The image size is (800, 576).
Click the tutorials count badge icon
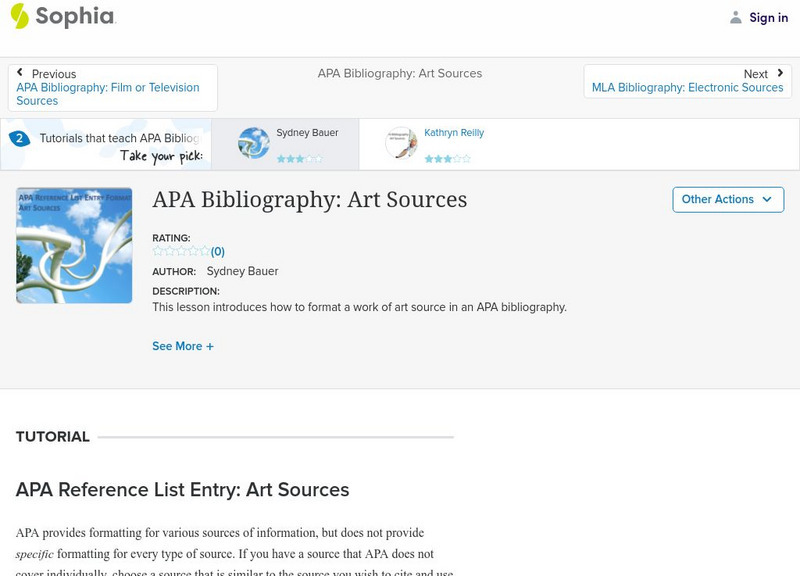[19, 139]
